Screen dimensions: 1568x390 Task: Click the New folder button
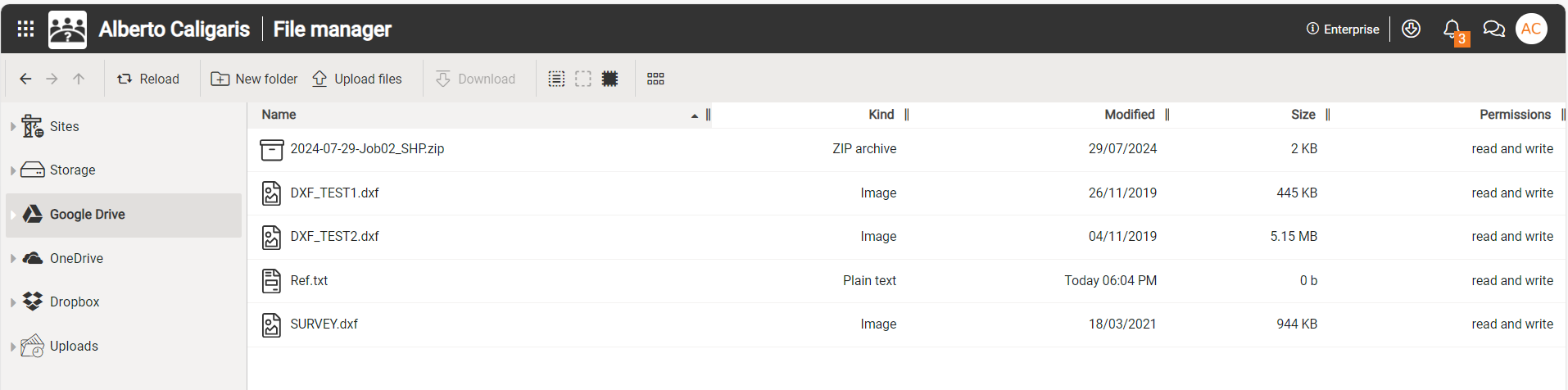coord(254,79)
